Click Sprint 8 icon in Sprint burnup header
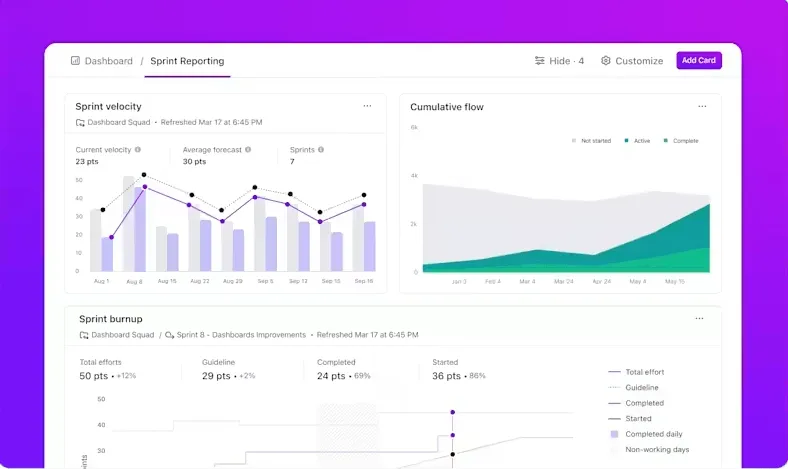788x469 pixels. click(x=169, y=335)
